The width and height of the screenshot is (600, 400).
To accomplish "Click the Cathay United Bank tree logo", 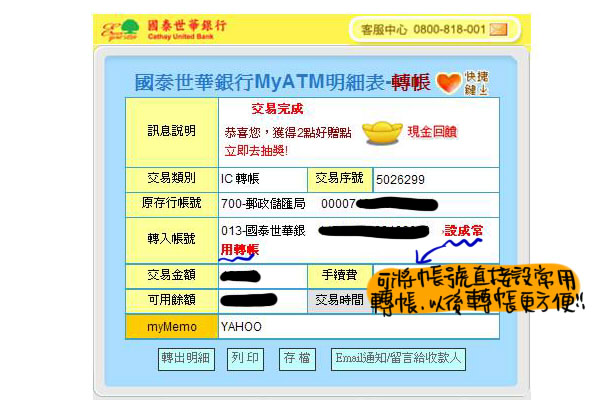I will click(x=120, y=29).
